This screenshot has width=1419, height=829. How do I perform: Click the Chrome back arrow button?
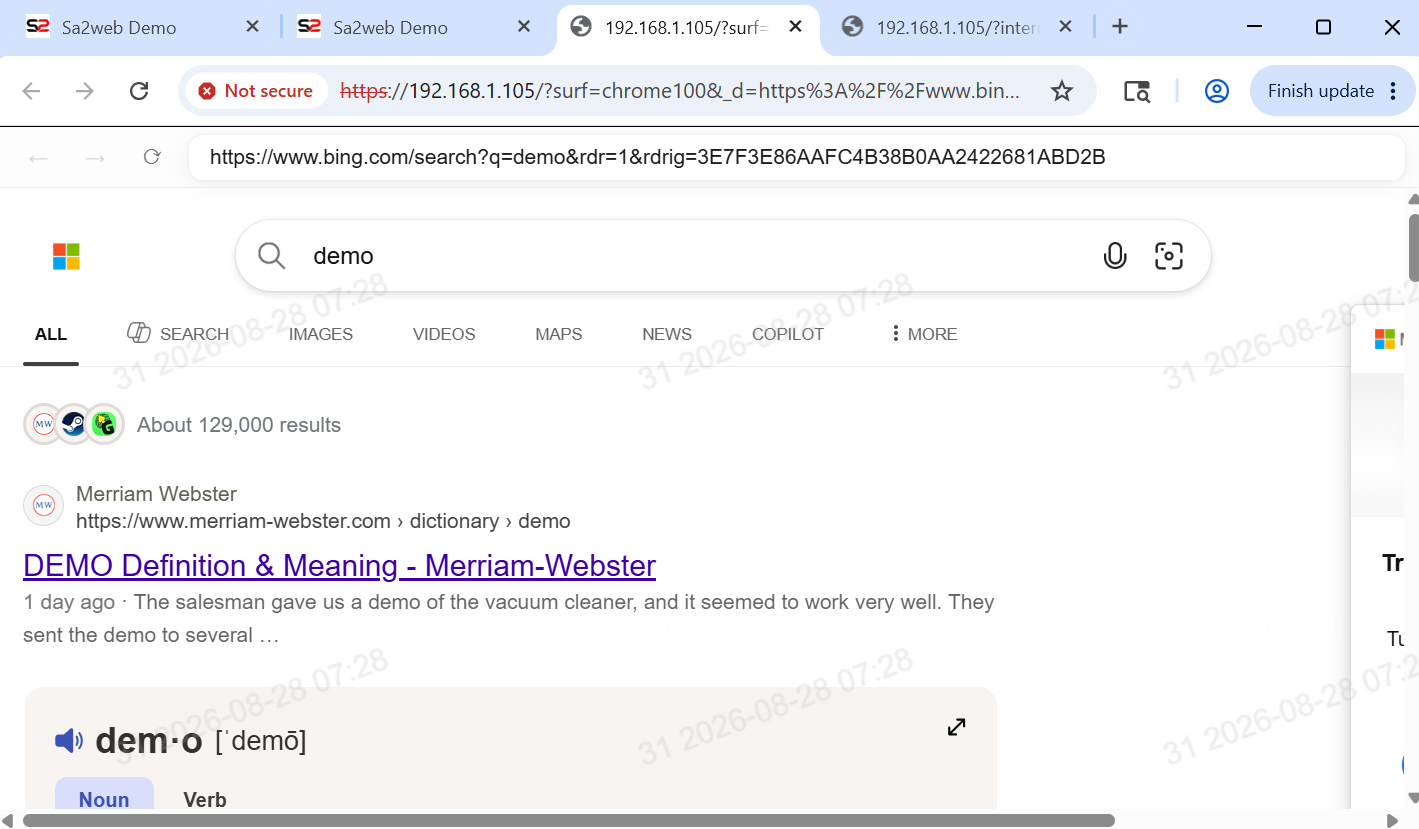(32, 91)
